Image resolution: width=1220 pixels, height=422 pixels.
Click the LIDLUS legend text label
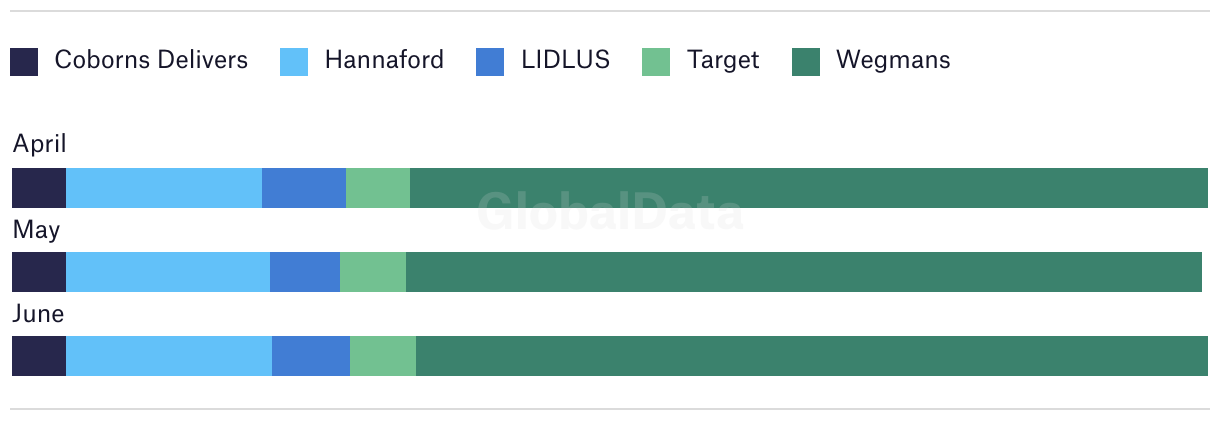tap(566, 60)
